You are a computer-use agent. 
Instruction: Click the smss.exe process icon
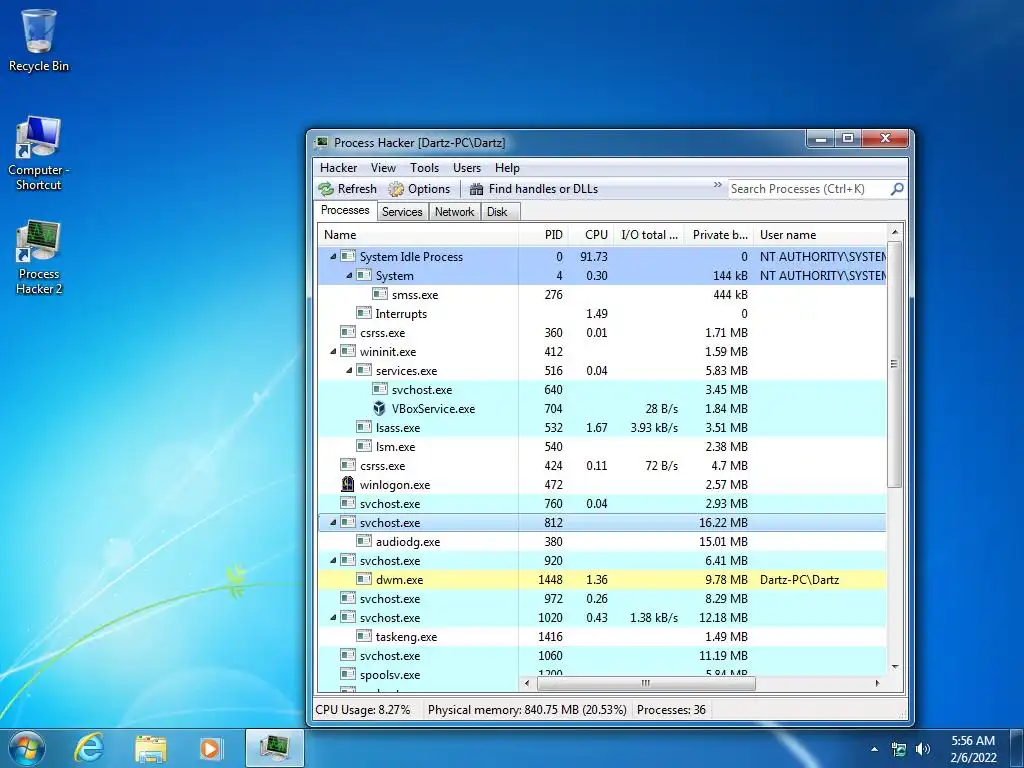point(379,295)
